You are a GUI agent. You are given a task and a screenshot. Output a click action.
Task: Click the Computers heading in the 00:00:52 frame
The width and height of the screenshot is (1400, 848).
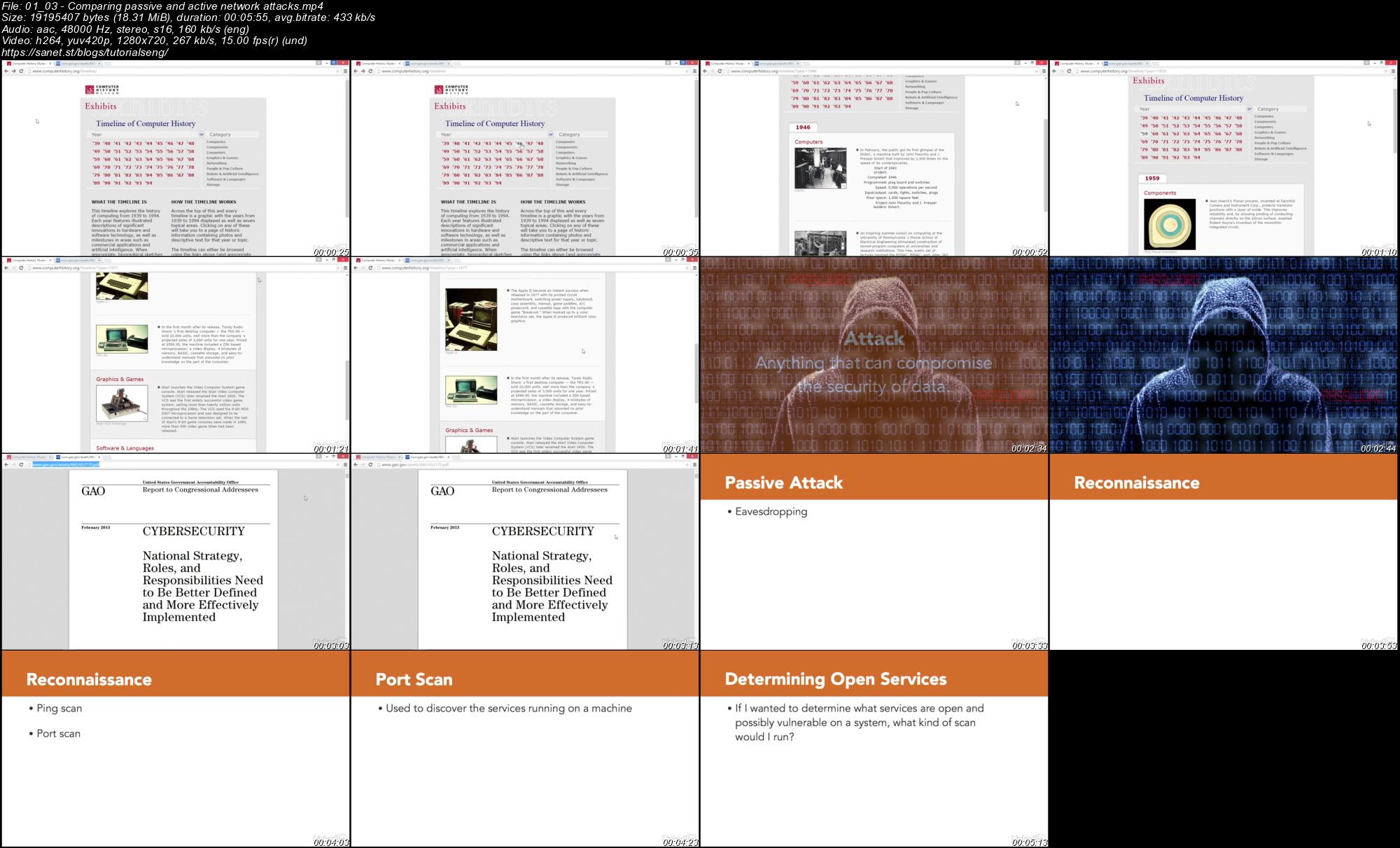point(808,142)
